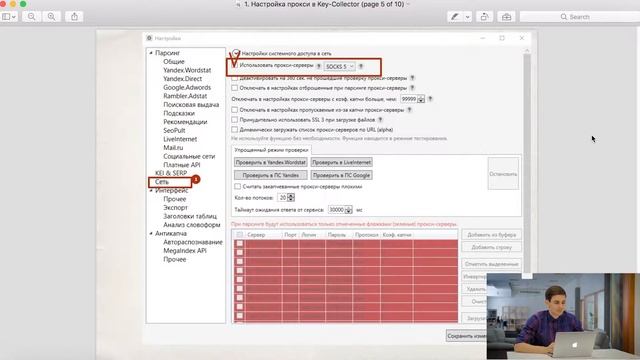Open the SOCKS 5 proxy type dropdown

click(340, 66)
